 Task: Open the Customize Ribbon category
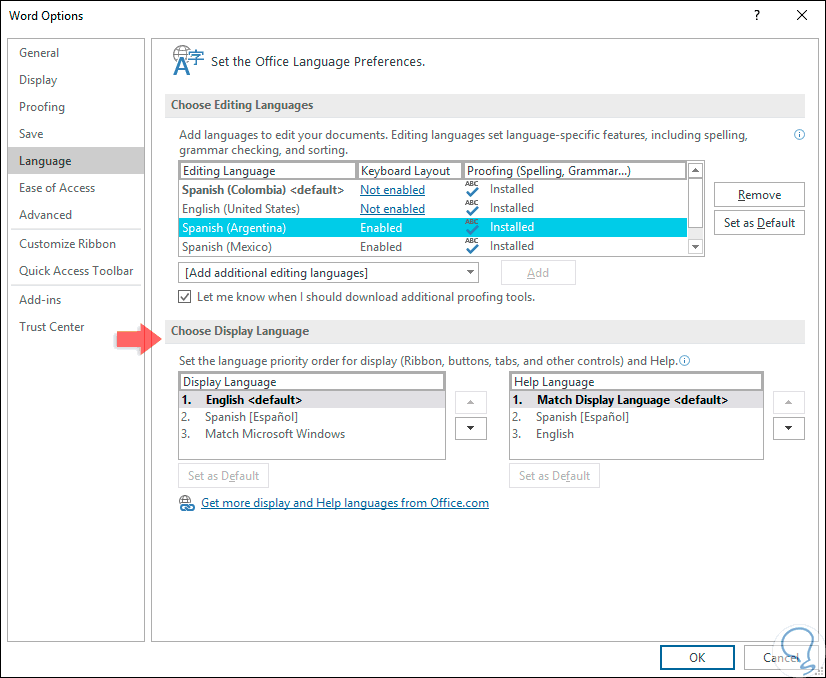tap(76, 244)
